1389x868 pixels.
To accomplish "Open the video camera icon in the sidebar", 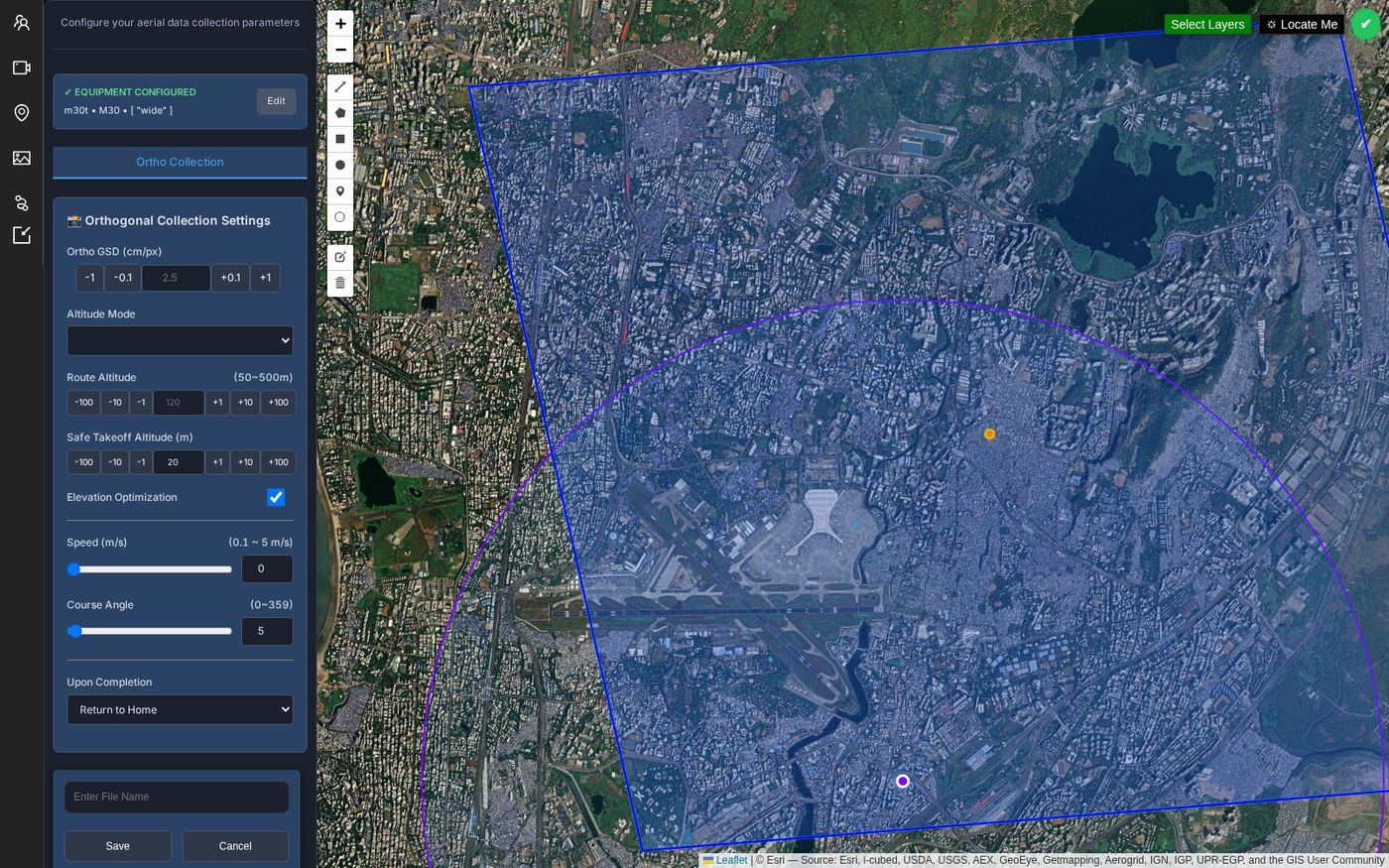I will point(22,67).
